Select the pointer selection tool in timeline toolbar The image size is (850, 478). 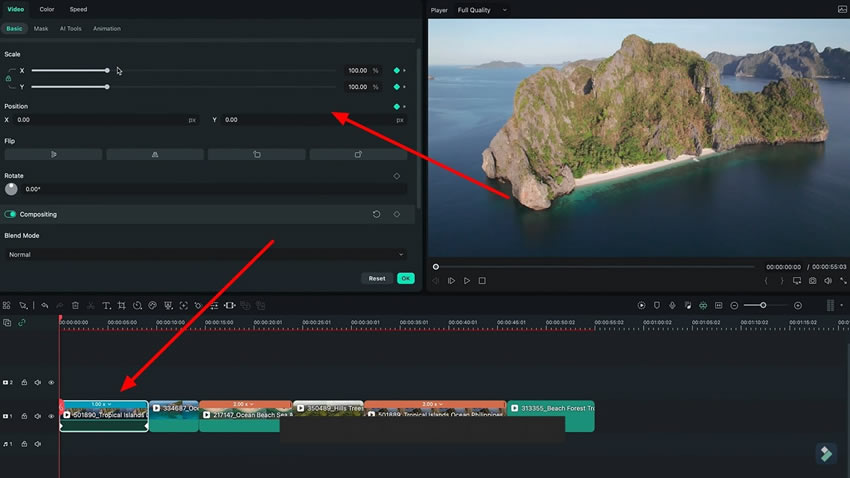point(23,306)
